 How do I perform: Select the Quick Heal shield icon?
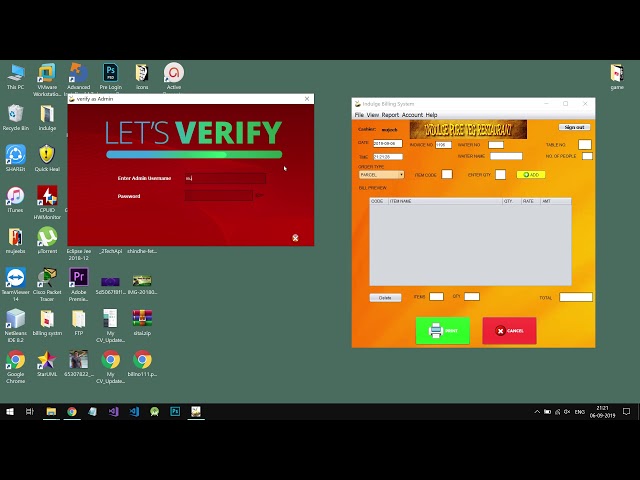click(47, 158)
